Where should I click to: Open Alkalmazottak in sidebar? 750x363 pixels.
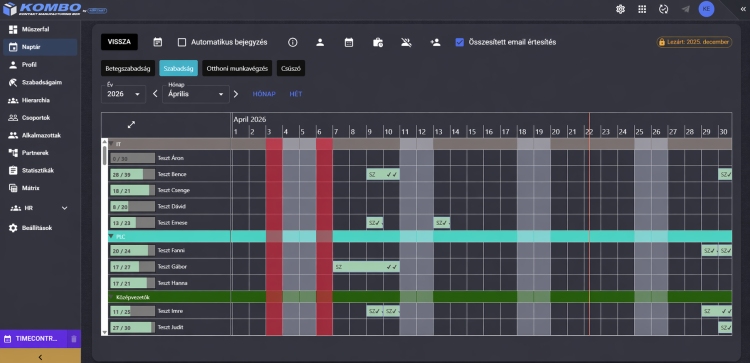(40, 135)
